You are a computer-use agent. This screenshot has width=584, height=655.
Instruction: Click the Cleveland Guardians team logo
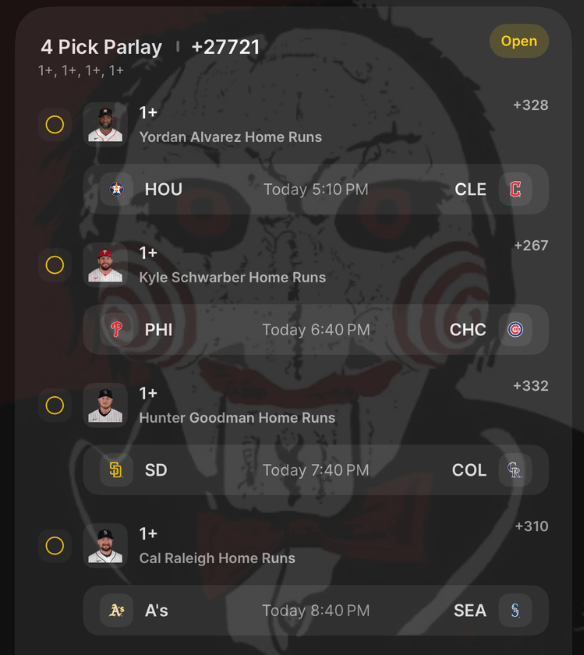(515, 189)
